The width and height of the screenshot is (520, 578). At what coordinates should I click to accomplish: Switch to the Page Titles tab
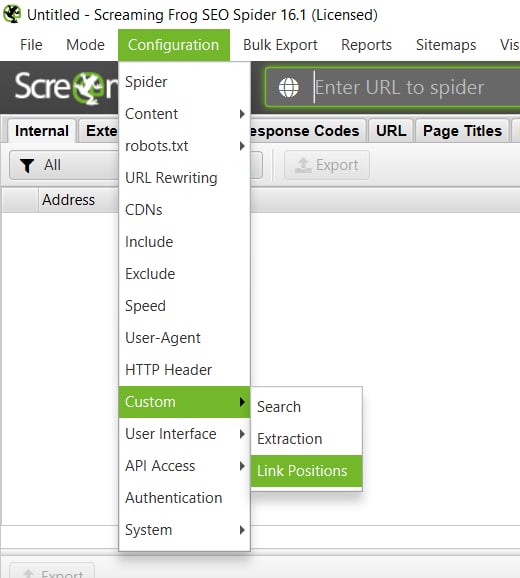pyautogui.click(x=462, y=131)
